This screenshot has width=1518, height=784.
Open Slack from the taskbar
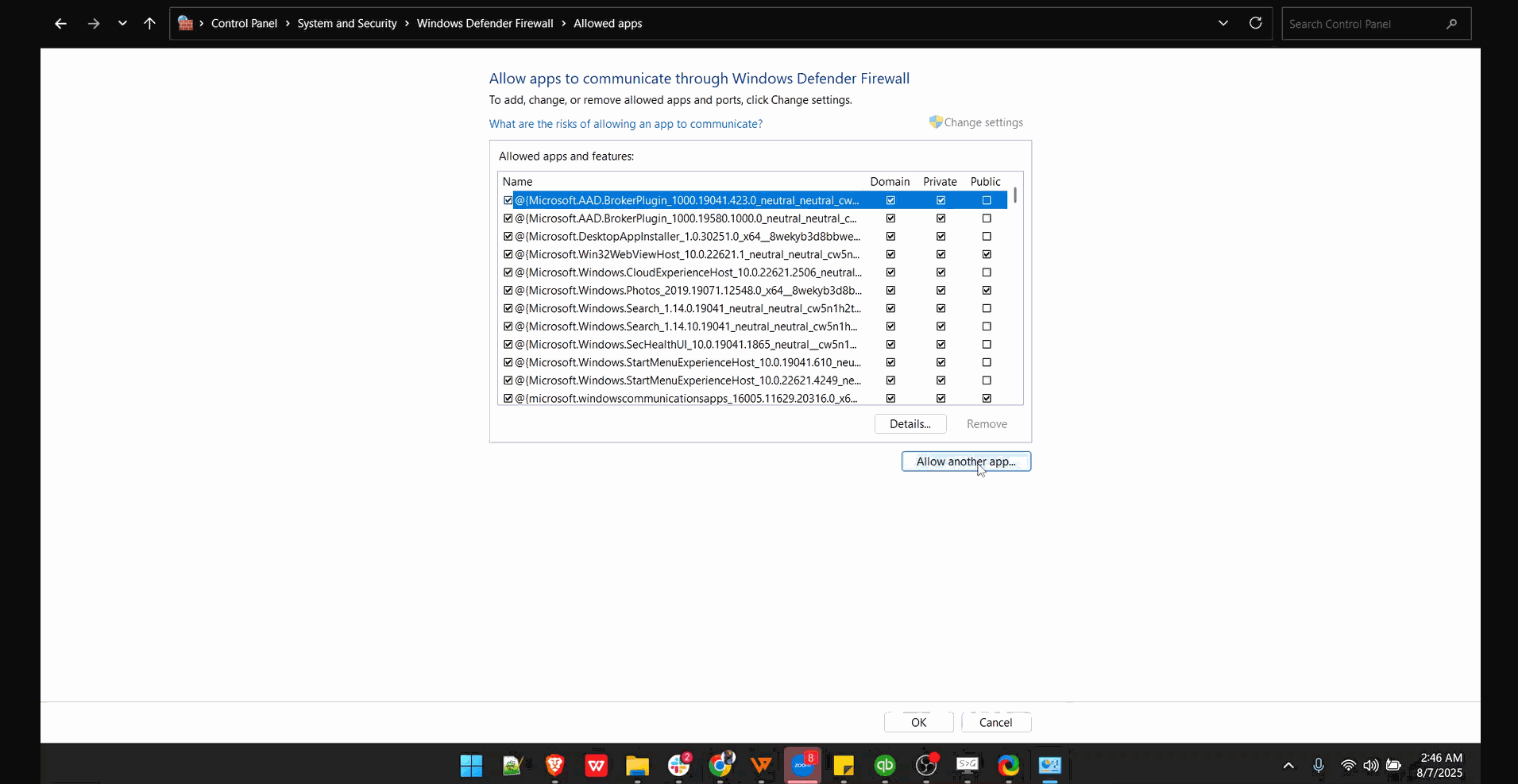[x=679, y=765]
